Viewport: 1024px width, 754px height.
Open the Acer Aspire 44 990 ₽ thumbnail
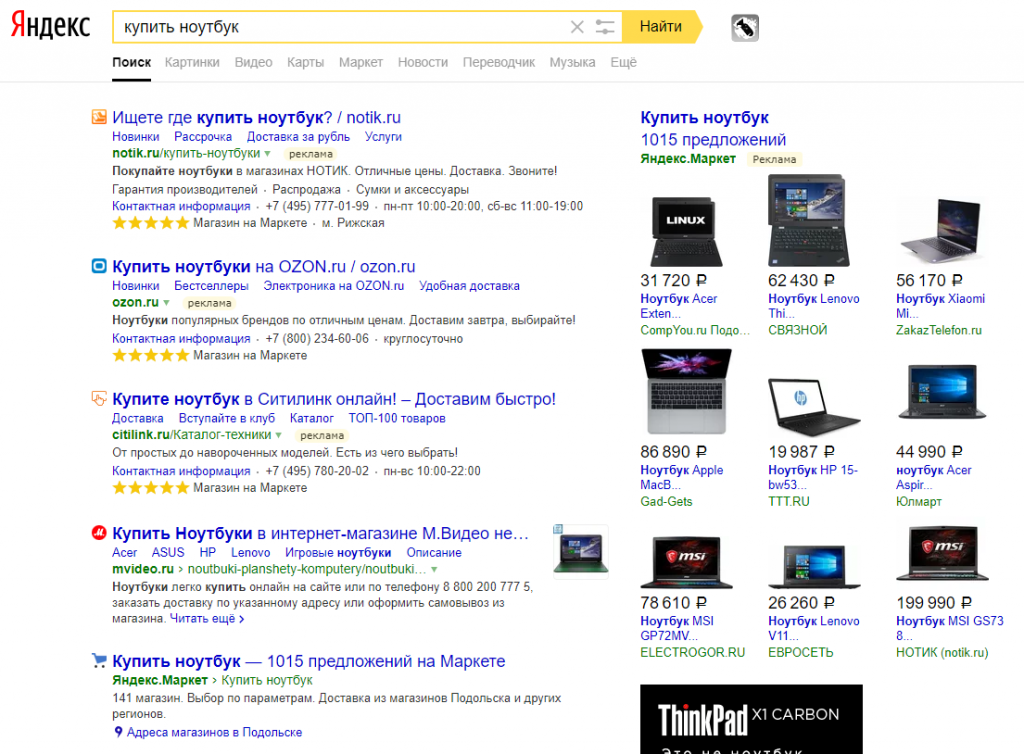[942, 392]
